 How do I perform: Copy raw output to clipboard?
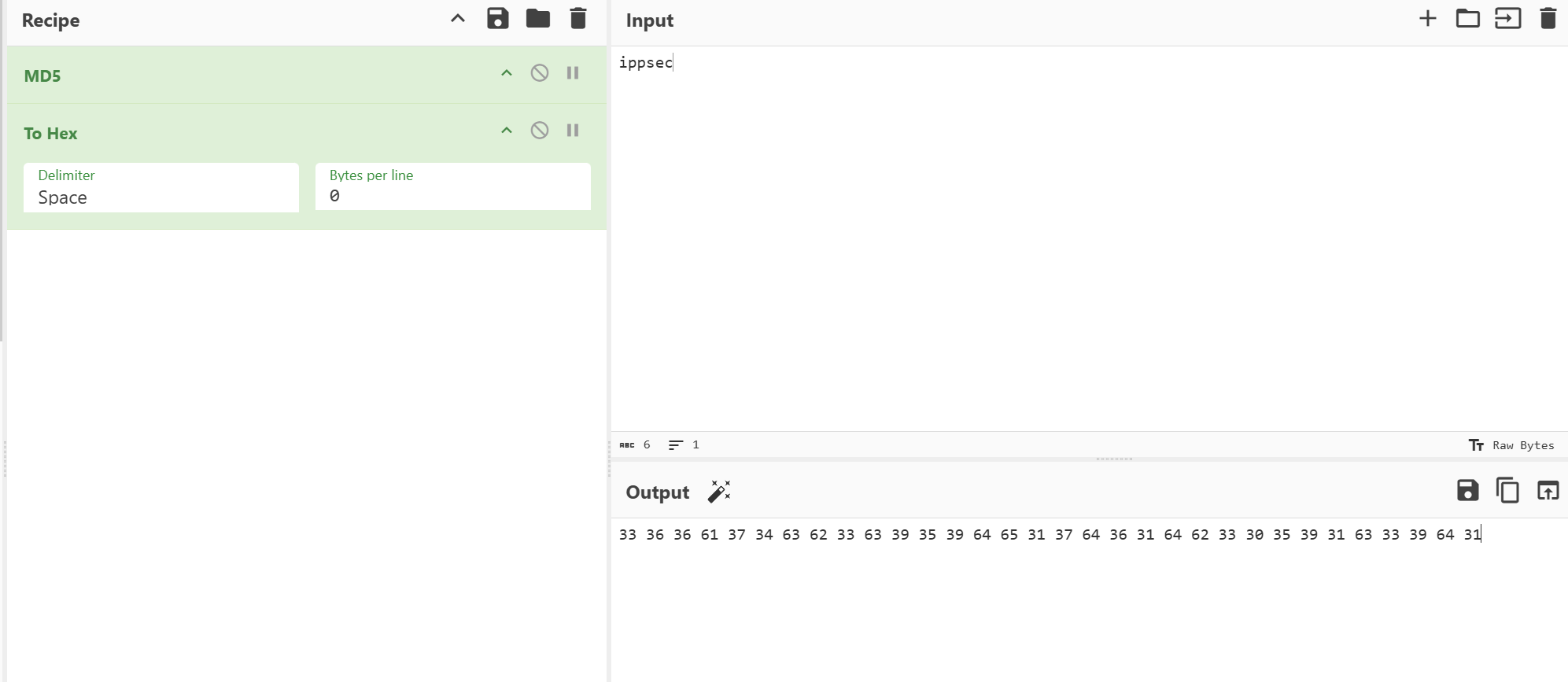pyautogui.click(x=1508, y=491)
